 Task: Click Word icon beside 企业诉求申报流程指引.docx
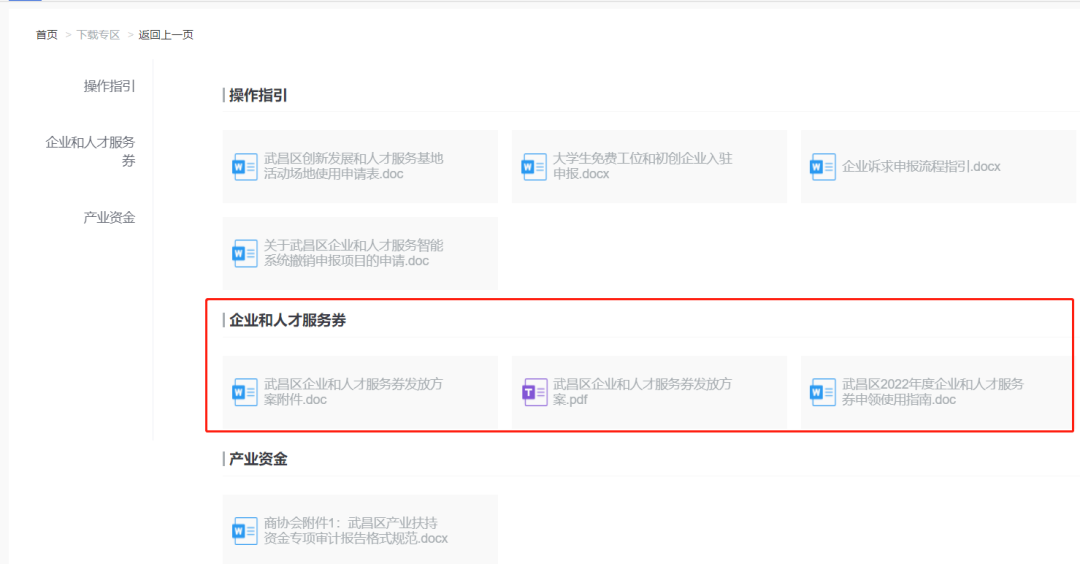tap(823, 166)
